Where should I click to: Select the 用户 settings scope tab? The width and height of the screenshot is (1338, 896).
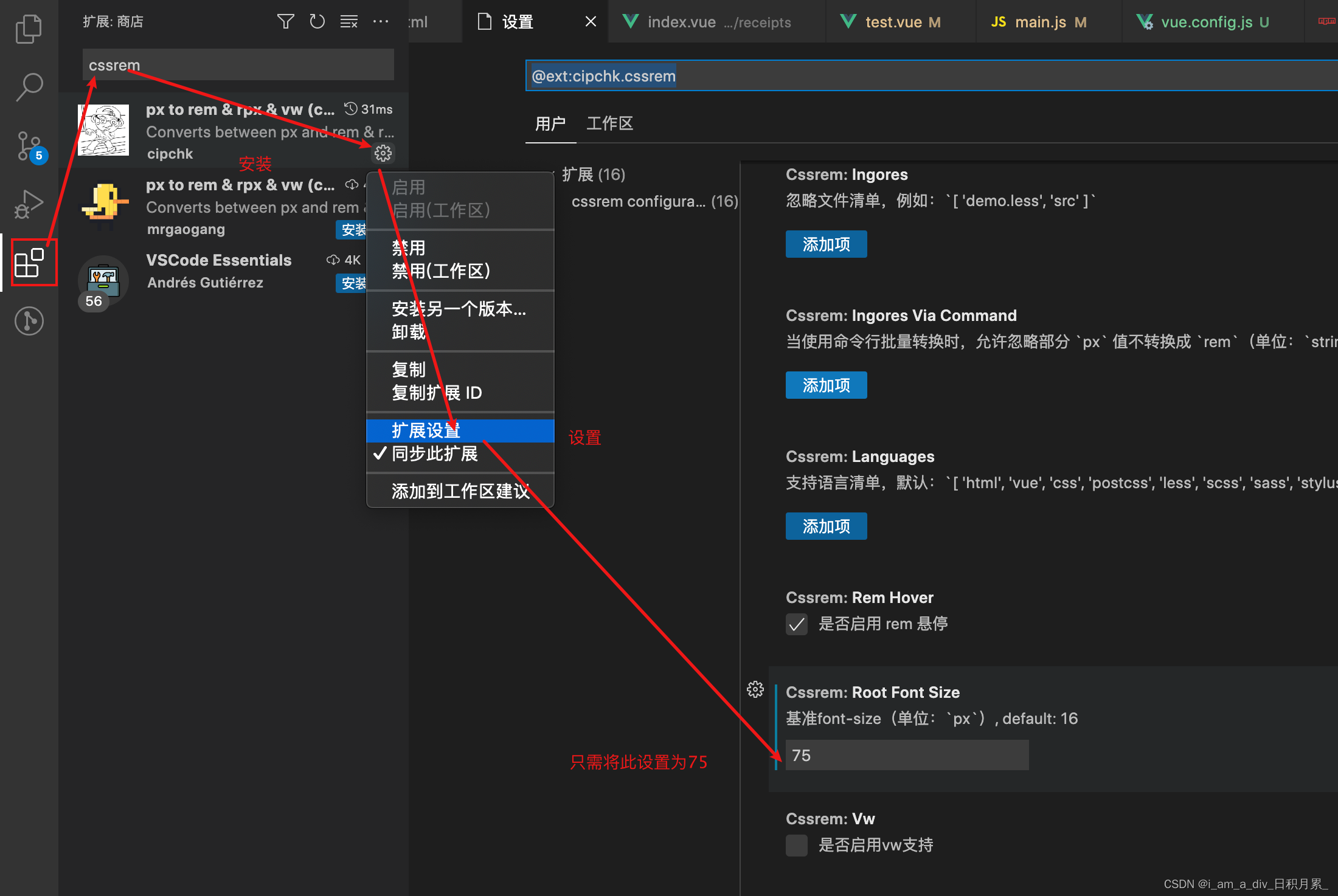(x=550, y=123)
